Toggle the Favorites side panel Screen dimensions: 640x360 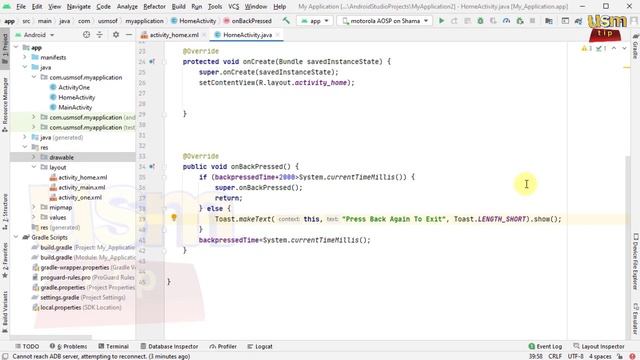tap(5, 260)
